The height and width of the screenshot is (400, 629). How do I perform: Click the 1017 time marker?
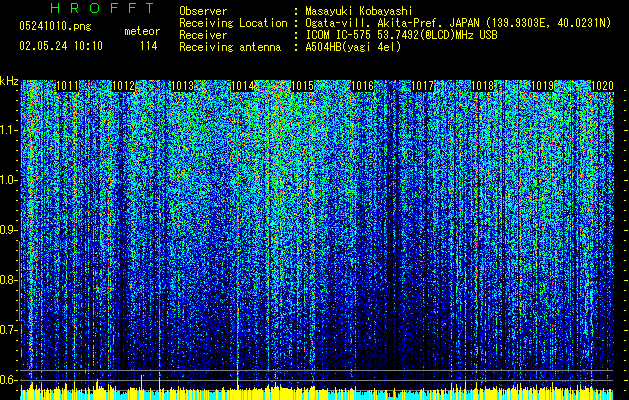[x=422, y=86]
